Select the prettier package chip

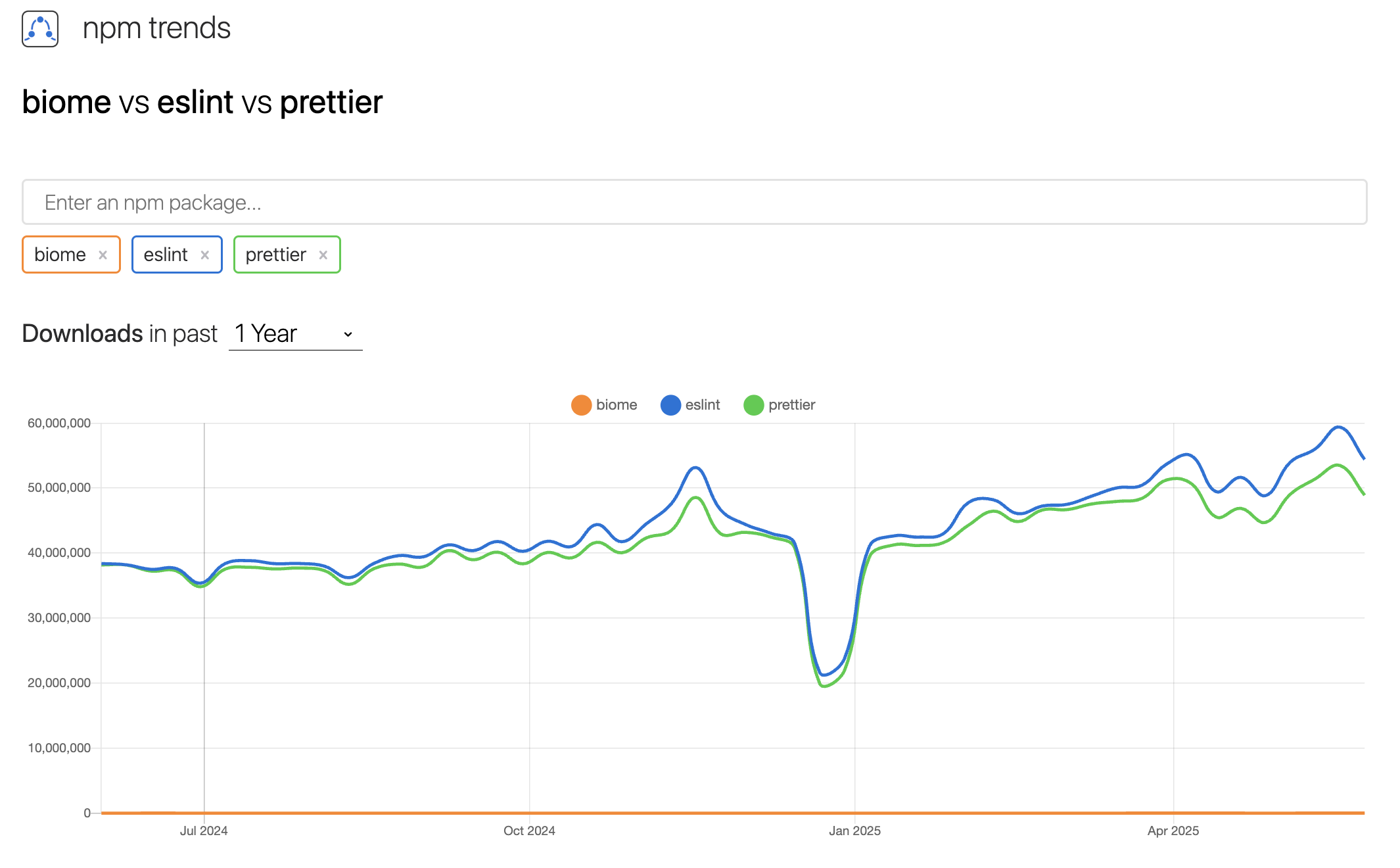pos(275,255)
